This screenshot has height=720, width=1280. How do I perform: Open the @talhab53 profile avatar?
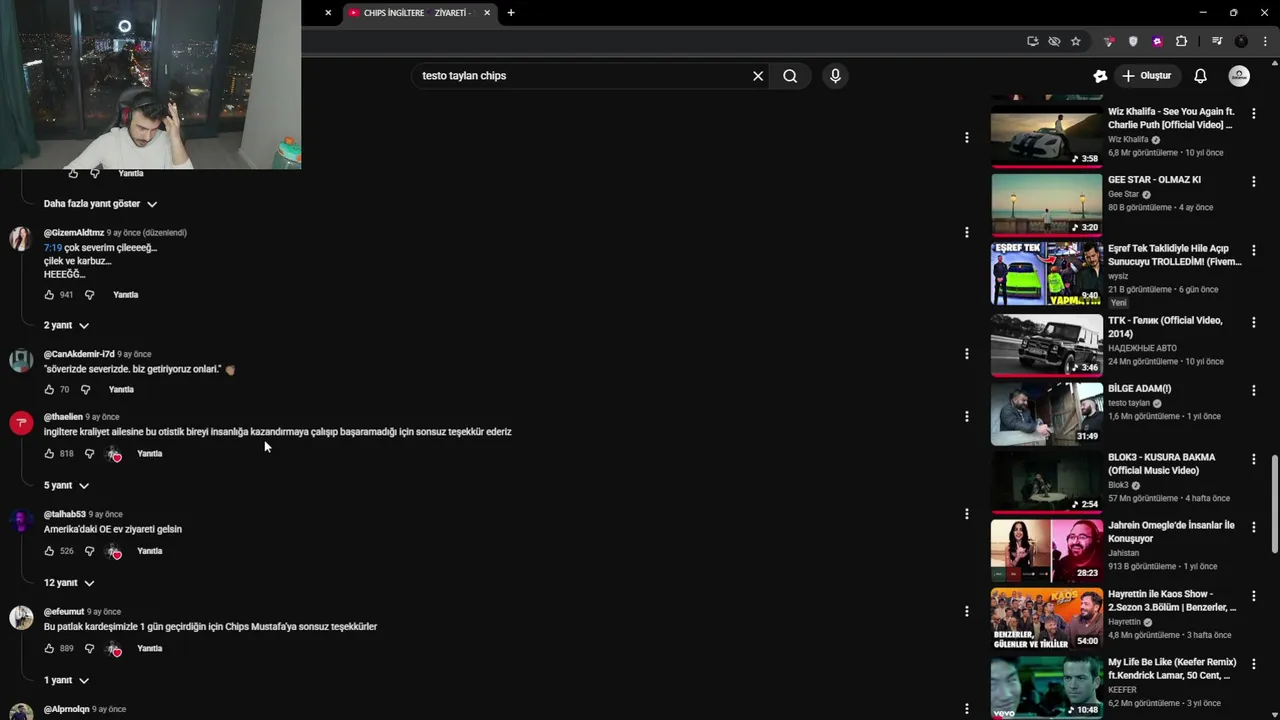click(21, 522)
